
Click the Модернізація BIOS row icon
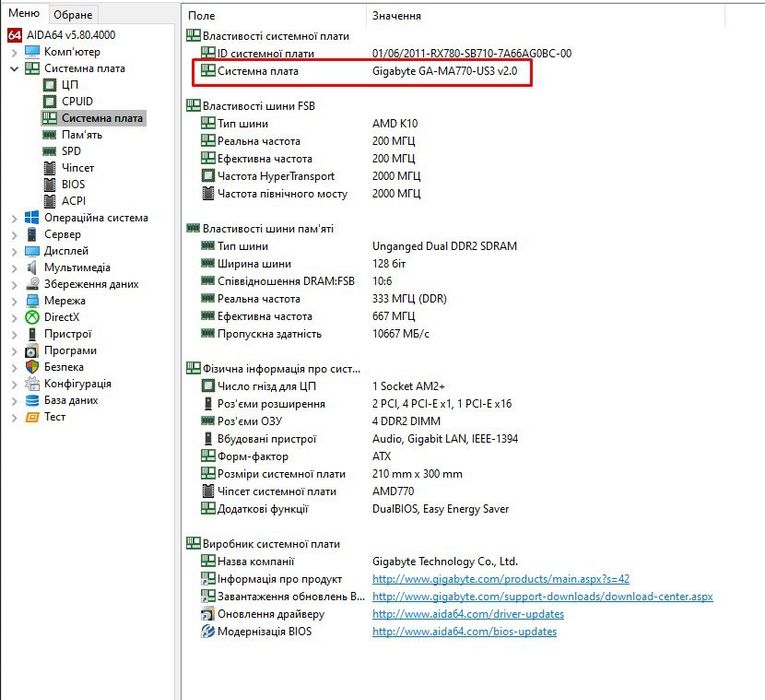[208, 631]
